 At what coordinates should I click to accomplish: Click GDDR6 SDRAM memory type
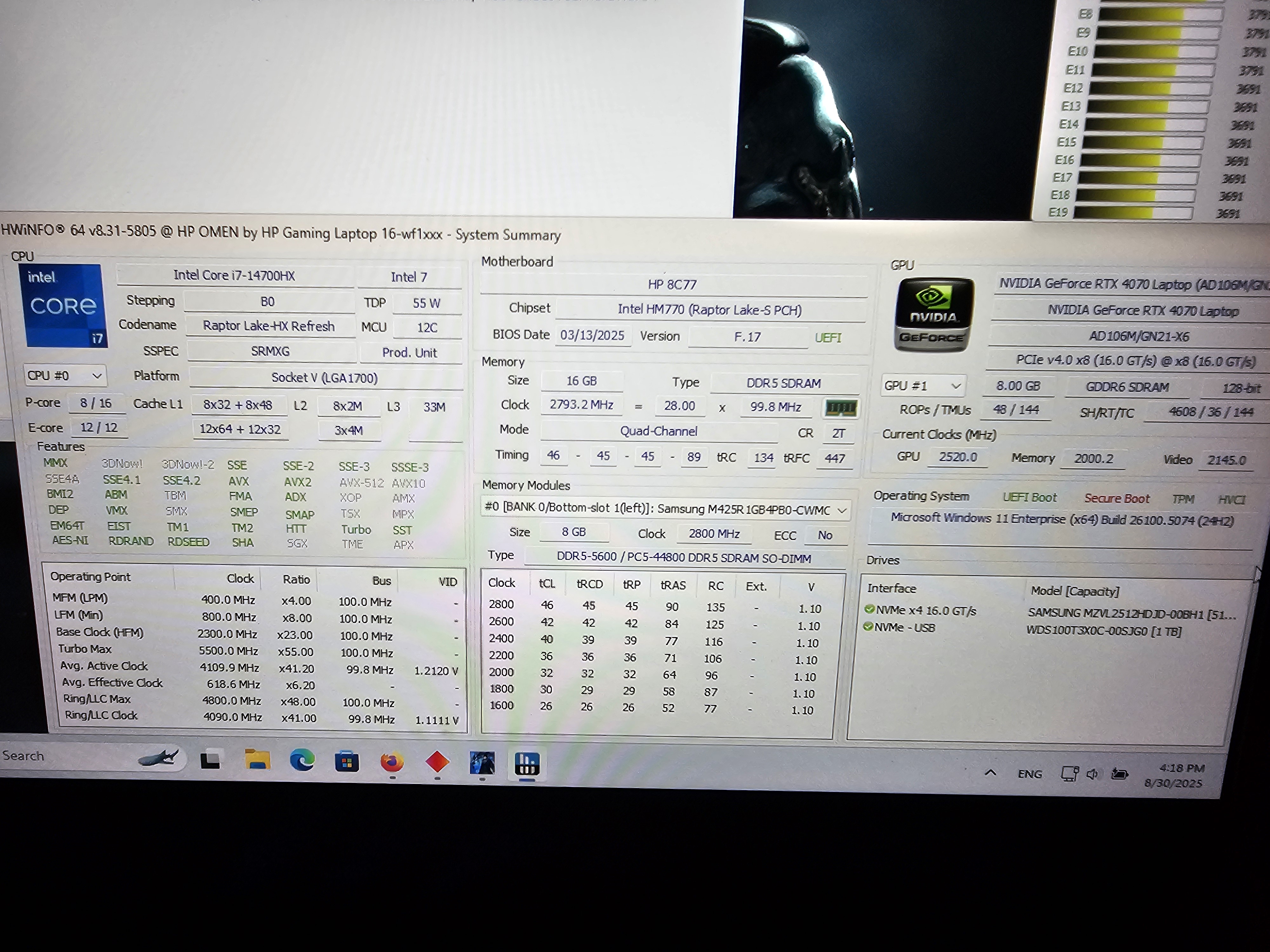click(1127, 387)
